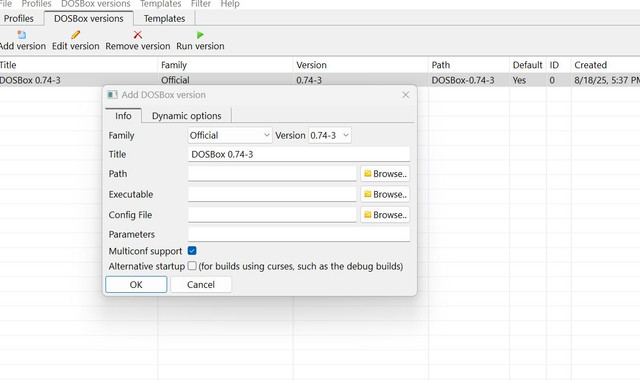Toggle the Multiconf support checkbox
This screenshot has height=381, width=640.
click(x=192, y=250)
